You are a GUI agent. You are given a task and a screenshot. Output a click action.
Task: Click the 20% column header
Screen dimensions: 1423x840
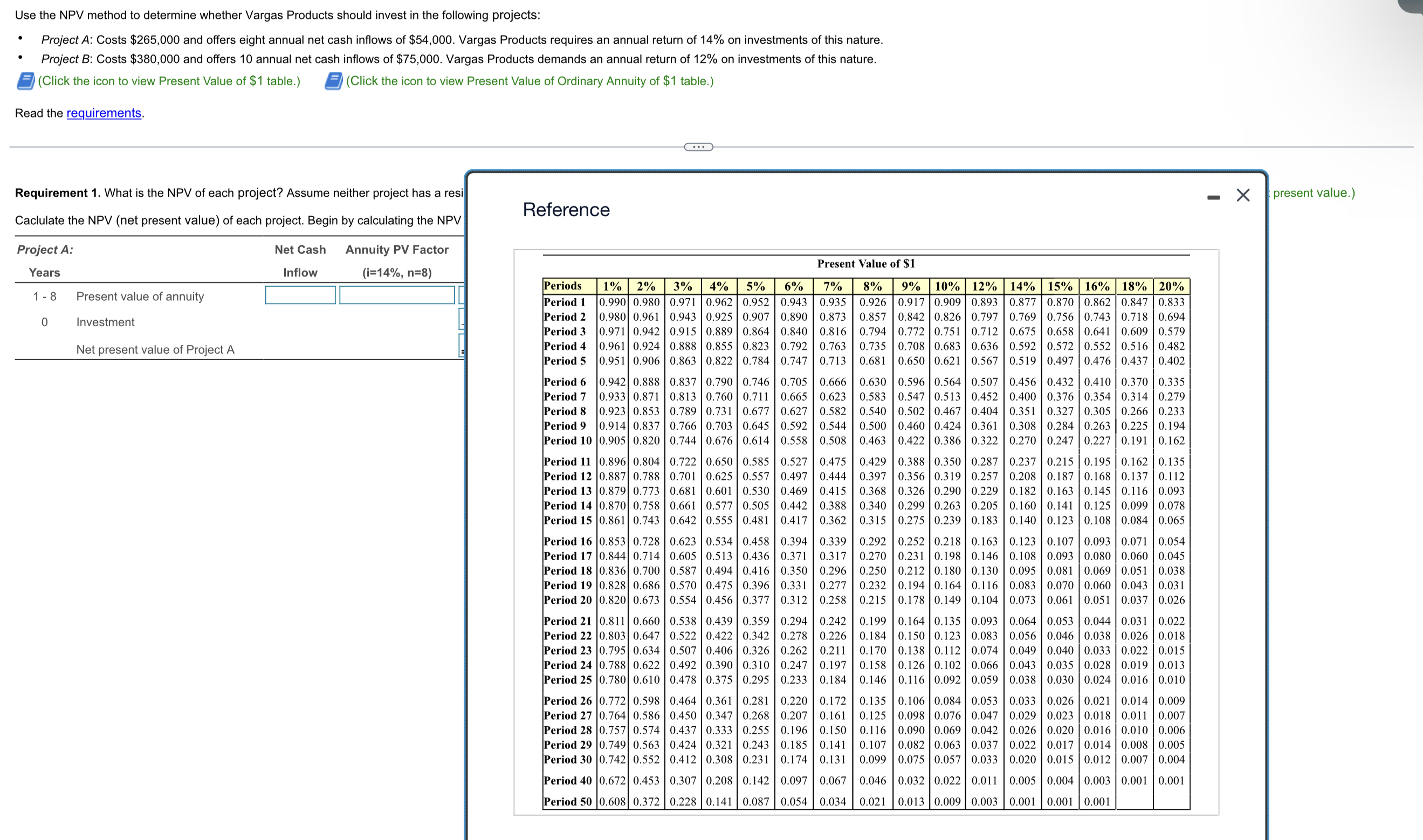point(1171,286)
